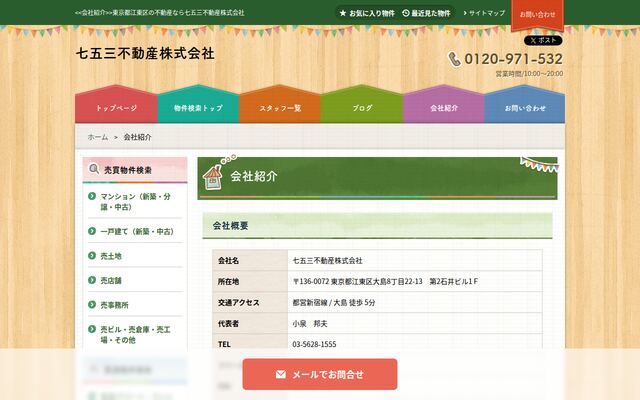Select 売土地 in the sidebar
Viewport: 640px width, 400px height.
point(111,256)
